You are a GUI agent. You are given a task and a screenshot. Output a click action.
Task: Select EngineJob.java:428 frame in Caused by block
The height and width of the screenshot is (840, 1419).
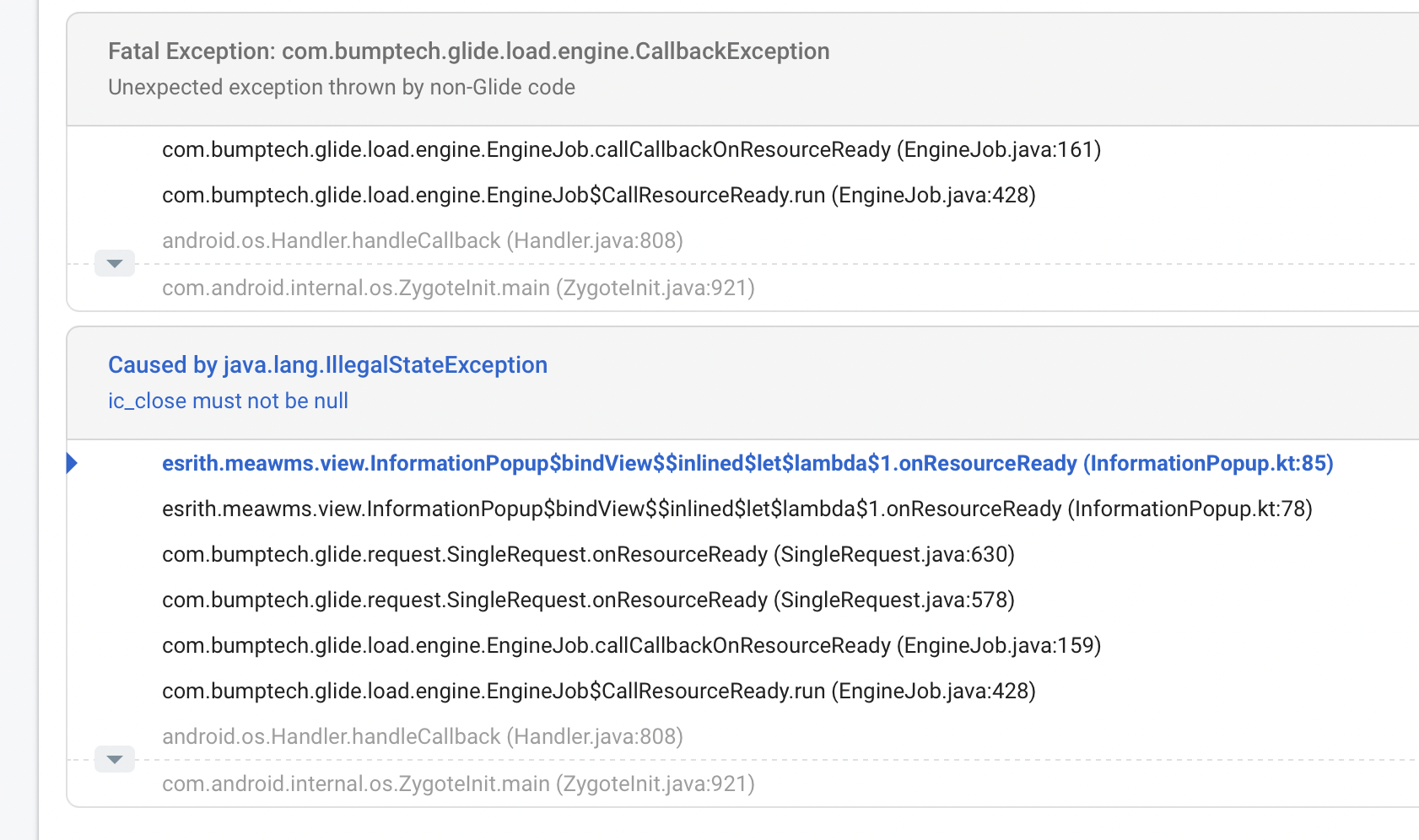coord(599,692)
